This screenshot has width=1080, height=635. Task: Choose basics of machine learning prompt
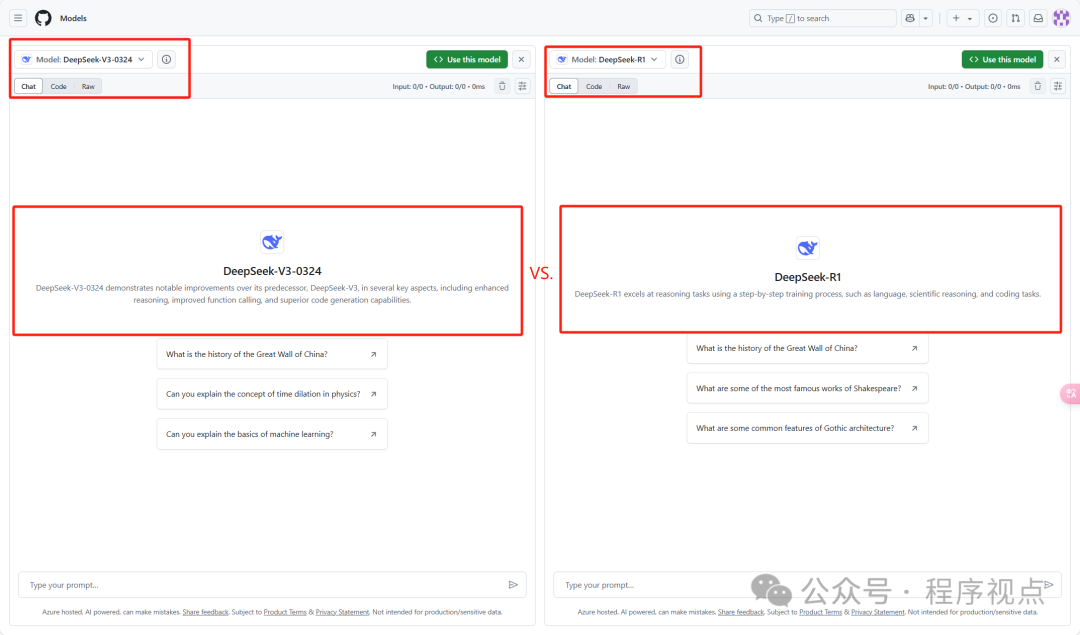[272, 434]
